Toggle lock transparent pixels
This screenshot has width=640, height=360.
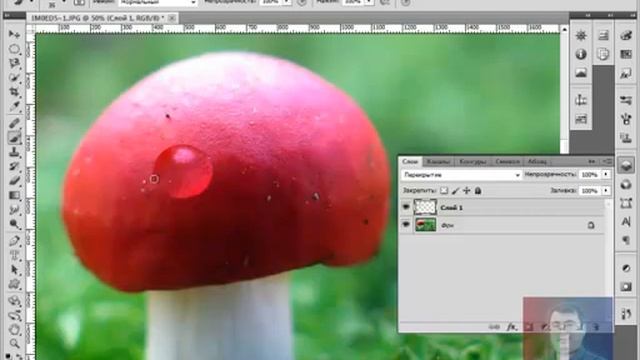444,191
